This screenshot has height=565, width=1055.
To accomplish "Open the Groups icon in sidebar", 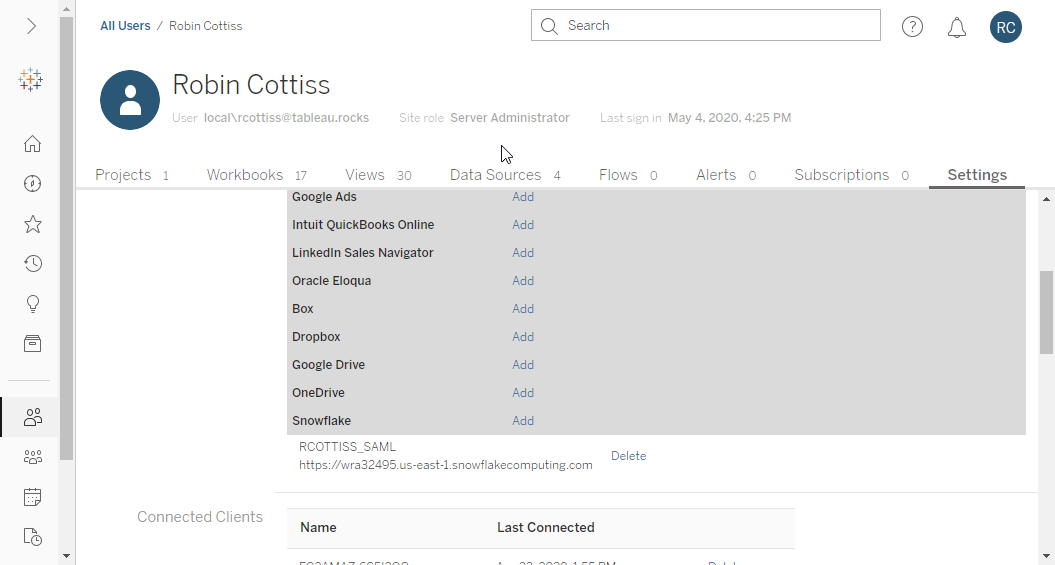I will pyautogui.click(x=32, y=457).
